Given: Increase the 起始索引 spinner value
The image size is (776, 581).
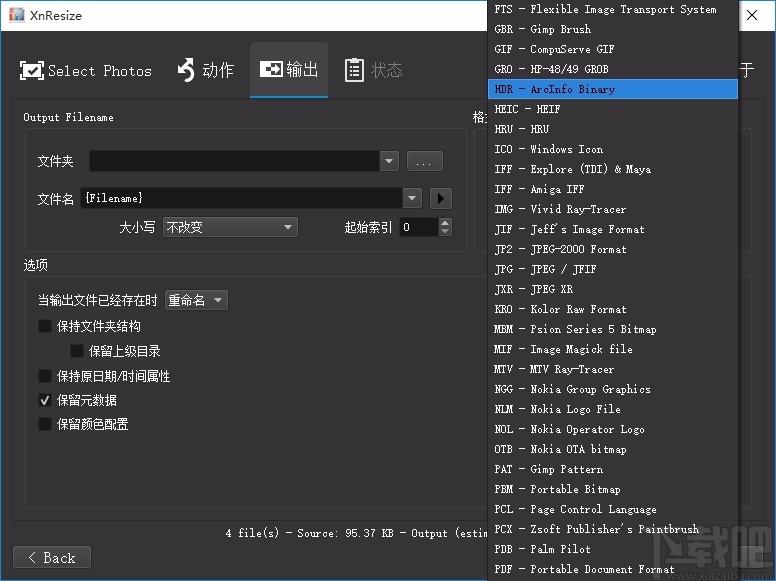Looking at the screenshot, I should pos(445,223).
